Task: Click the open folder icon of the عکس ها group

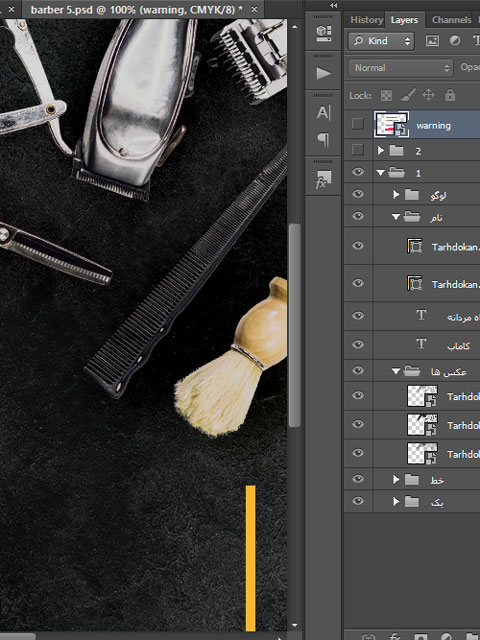Action: (412, 371)
